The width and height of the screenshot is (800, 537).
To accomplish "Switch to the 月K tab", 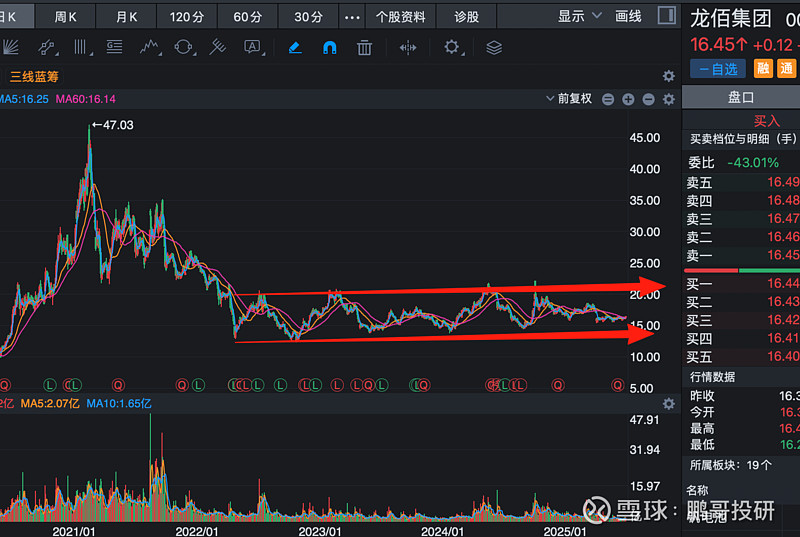I will tap(127, 17).
